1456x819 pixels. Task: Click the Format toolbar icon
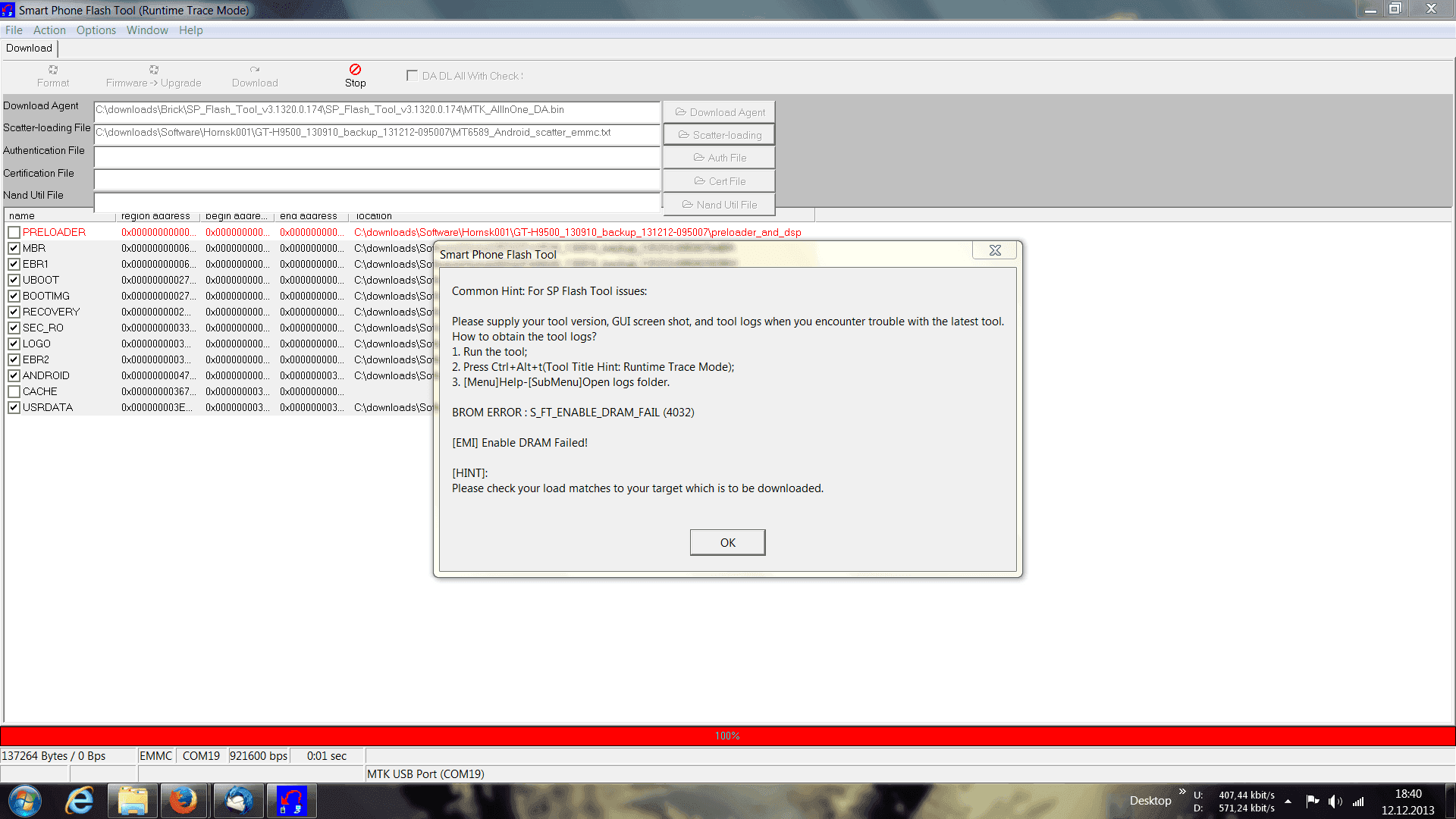pyautogui.click(x=53, y=76)
